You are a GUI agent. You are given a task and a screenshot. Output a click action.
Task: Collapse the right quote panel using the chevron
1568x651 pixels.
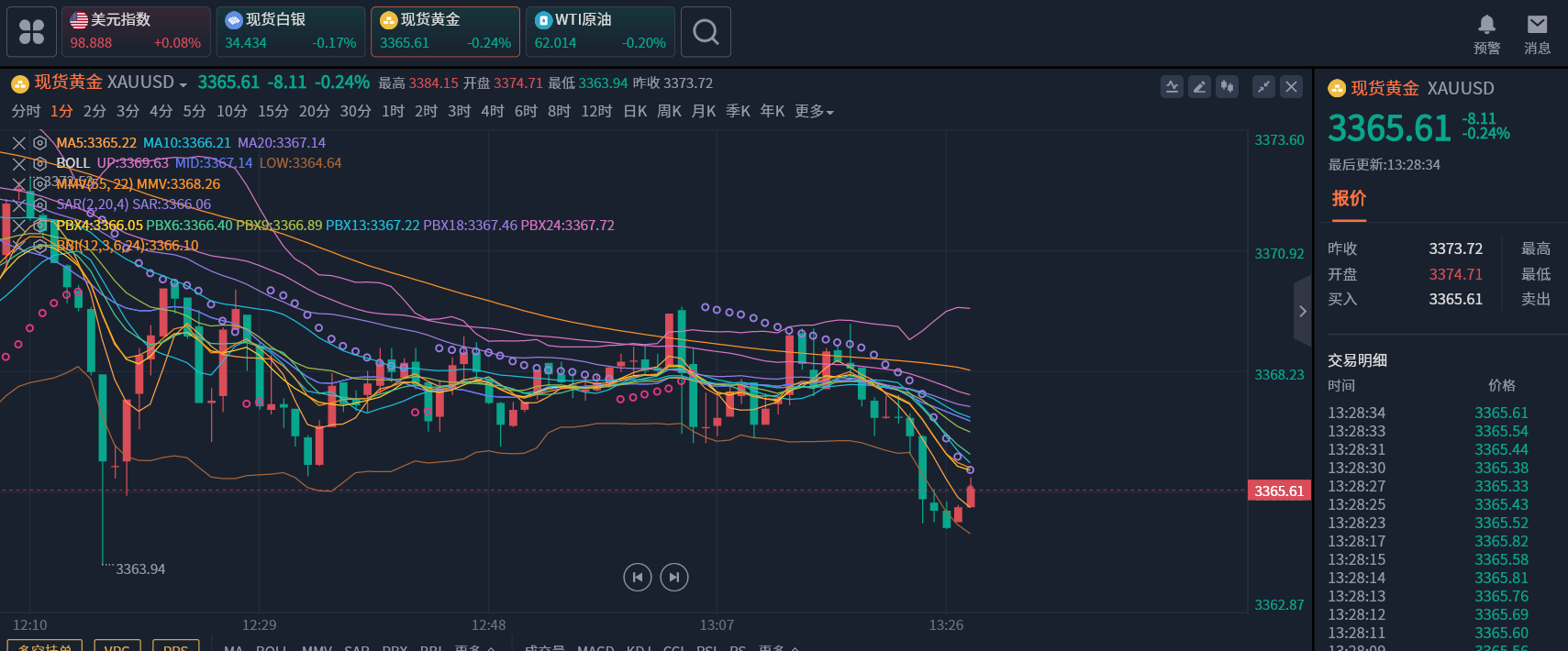(x=1303, y=312)
